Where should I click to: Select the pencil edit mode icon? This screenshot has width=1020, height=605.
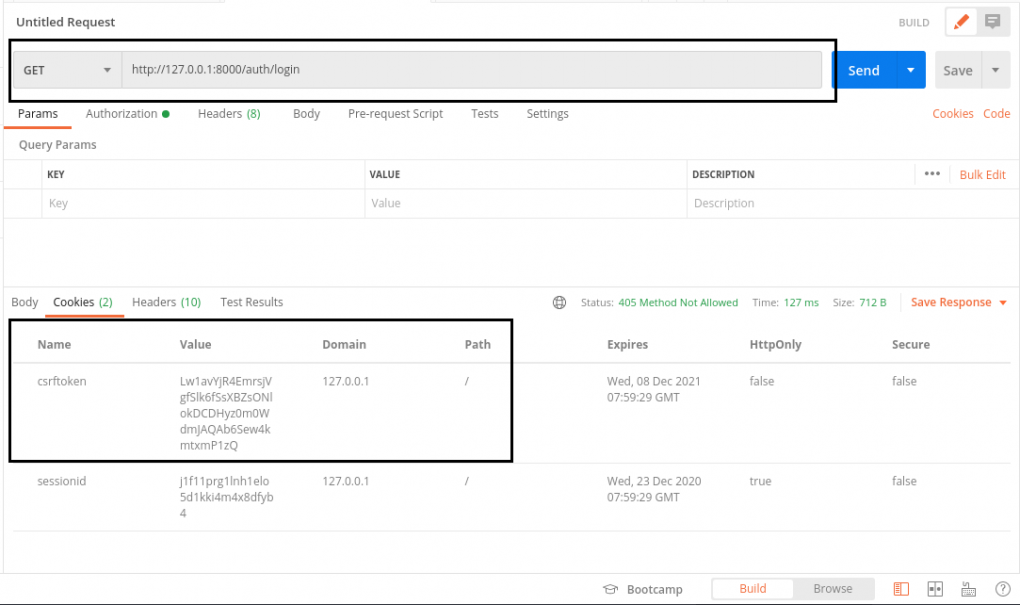pyautogui.click(x=959, y=21)
